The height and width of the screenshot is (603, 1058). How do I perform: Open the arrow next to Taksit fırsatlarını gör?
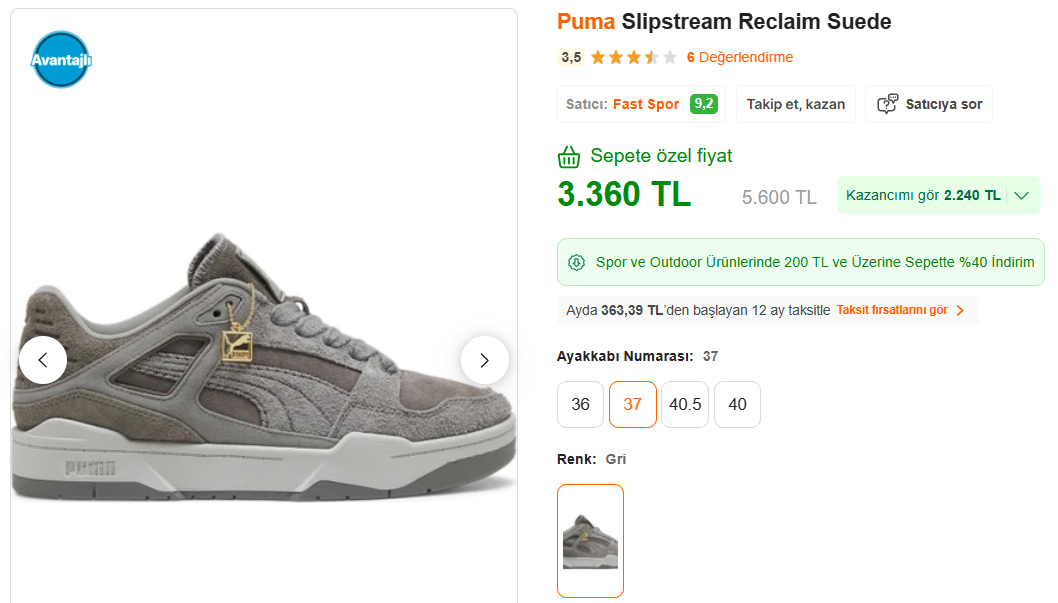[x=960, y=310]
